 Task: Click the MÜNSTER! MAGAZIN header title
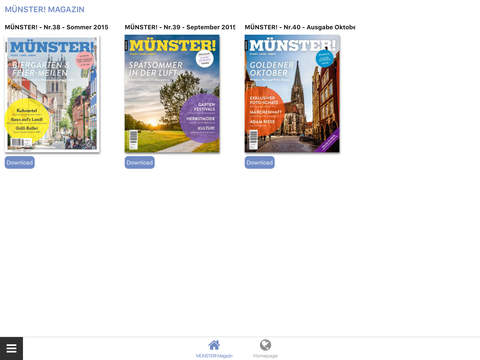coord(45,9)
